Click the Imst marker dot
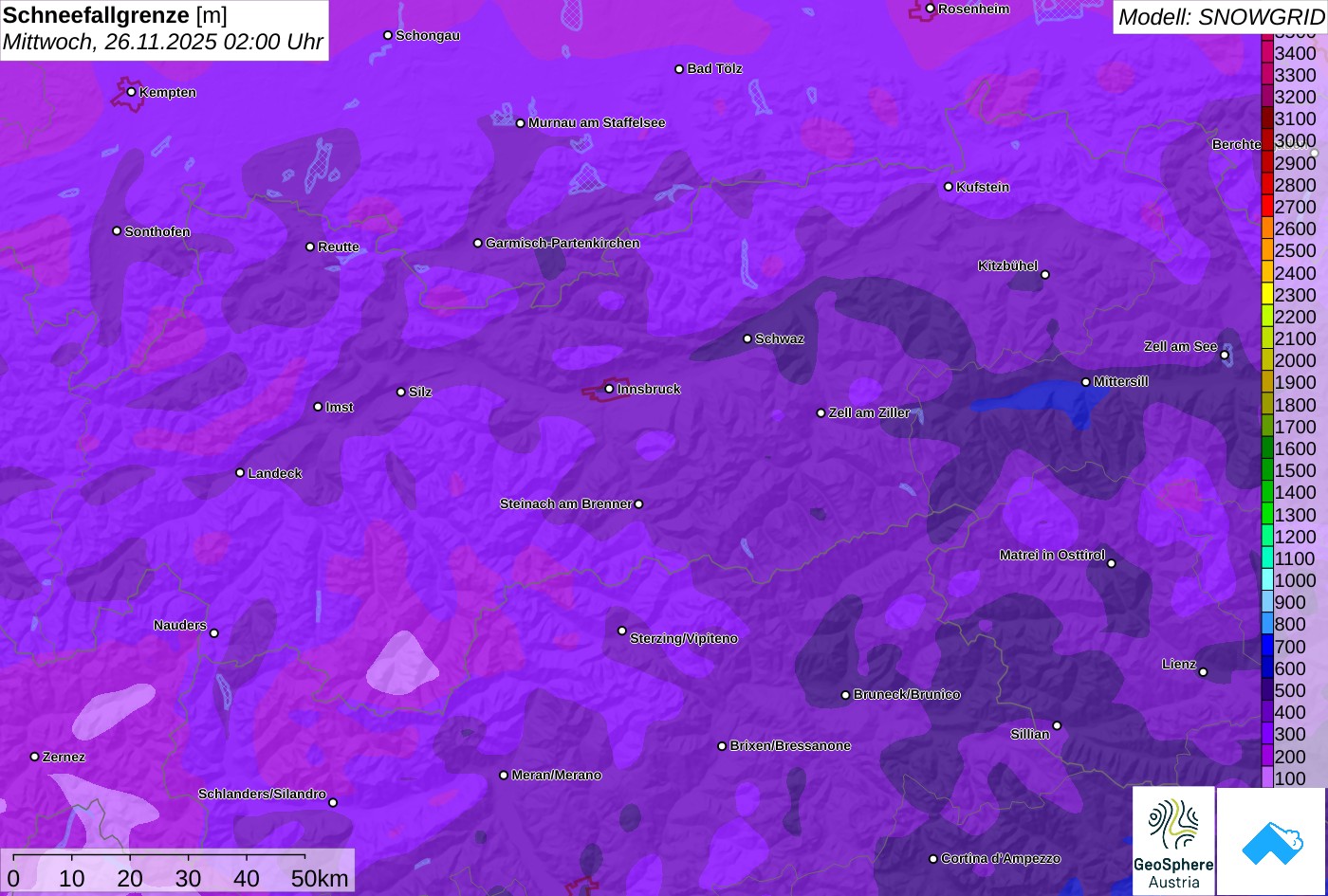The image size is (1328, 896). point(318,407)
